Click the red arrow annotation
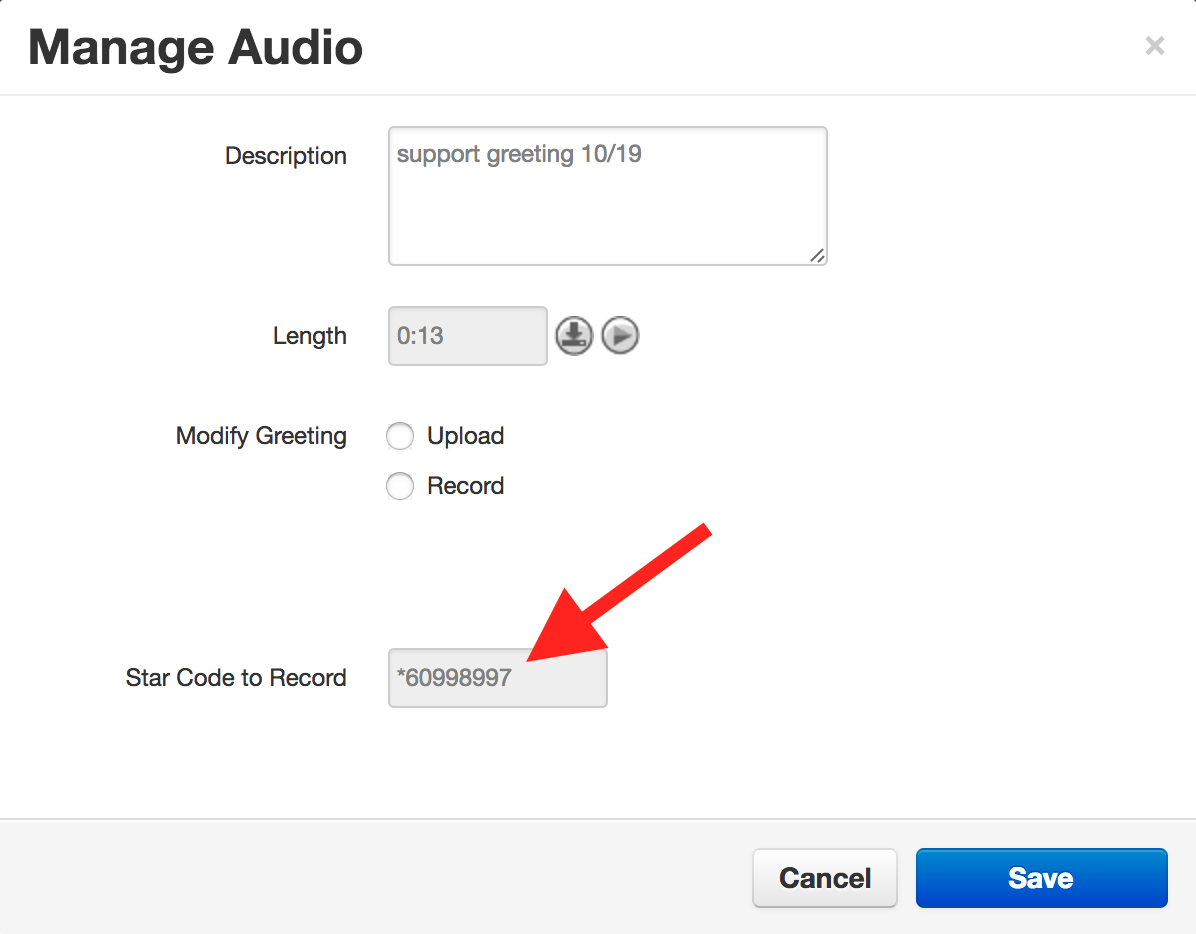 (618, 592)
